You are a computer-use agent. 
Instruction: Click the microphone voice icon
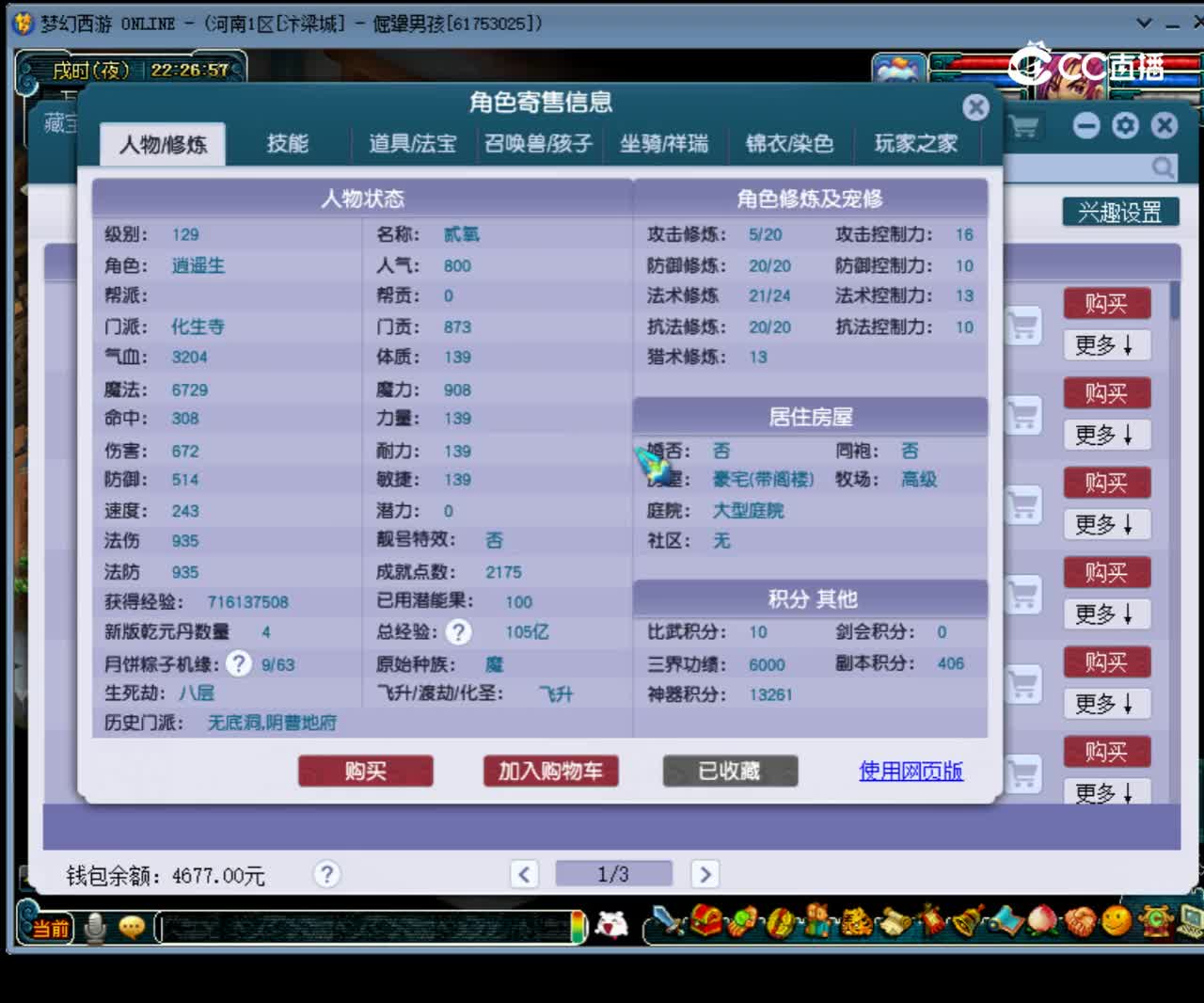coord(95,929)
